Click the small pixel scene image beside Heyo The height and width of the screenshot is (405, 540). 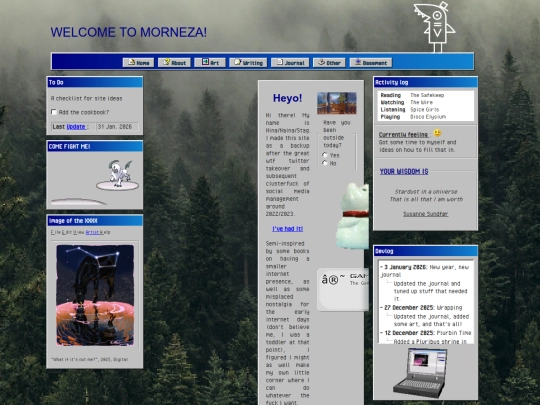coord(337,103)
